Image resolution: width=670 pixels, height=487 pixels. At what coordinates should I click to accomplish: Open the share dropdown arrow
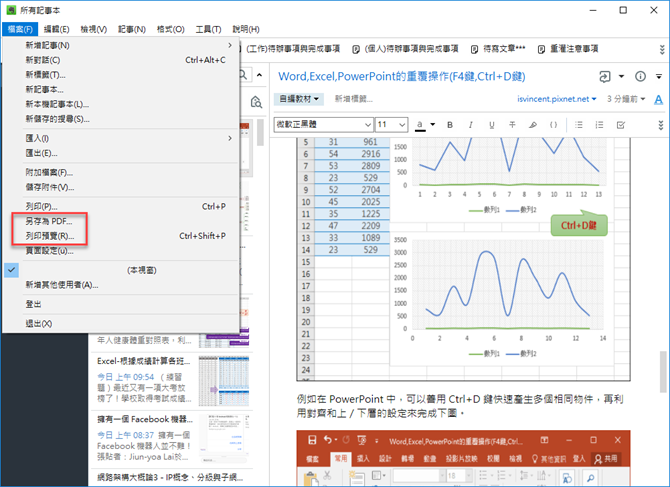(621, 76)
